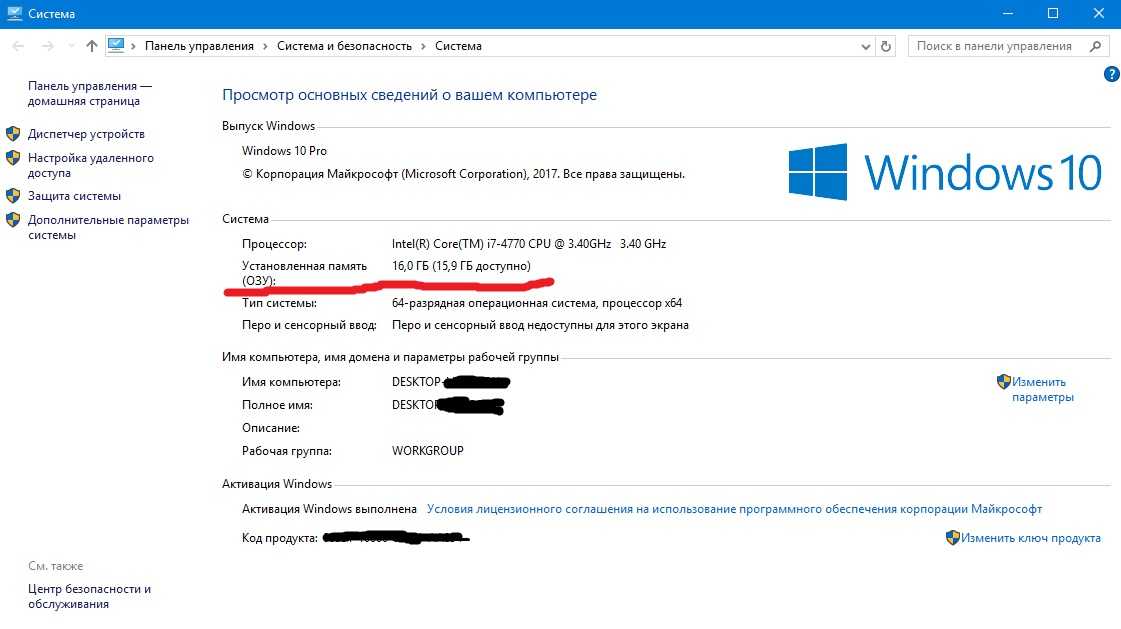
Task: Click the Intel Core i7-4770 processor value
Action: coord(529,244)
